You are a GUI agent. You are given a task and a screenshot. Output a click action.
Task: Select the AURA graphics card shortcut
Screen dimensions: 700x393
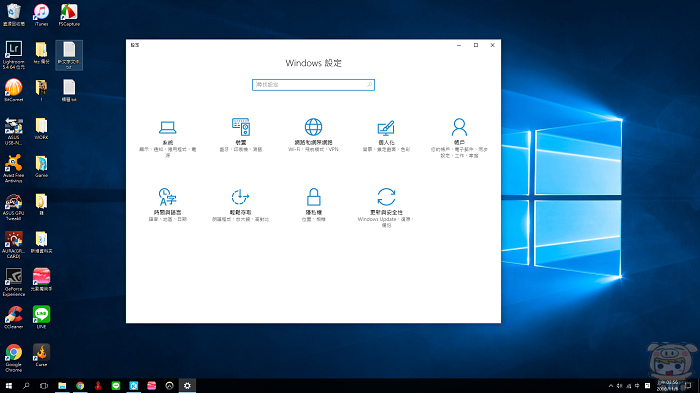click(14, 245)
